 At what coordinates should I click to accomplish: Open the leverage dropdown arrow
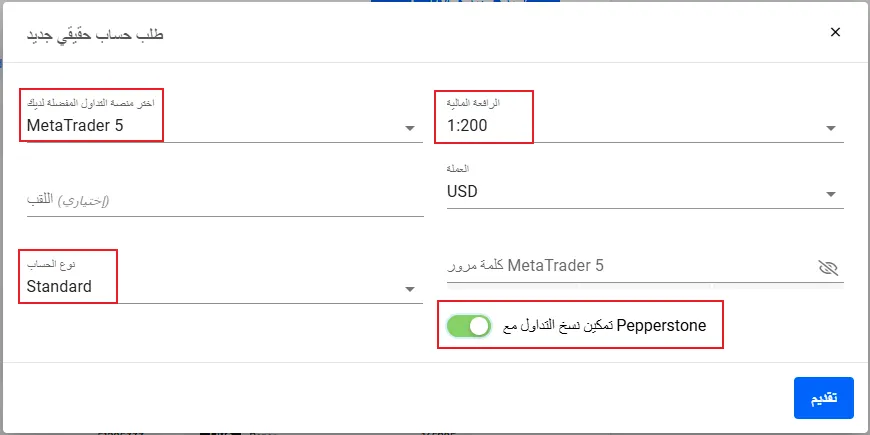831,128
